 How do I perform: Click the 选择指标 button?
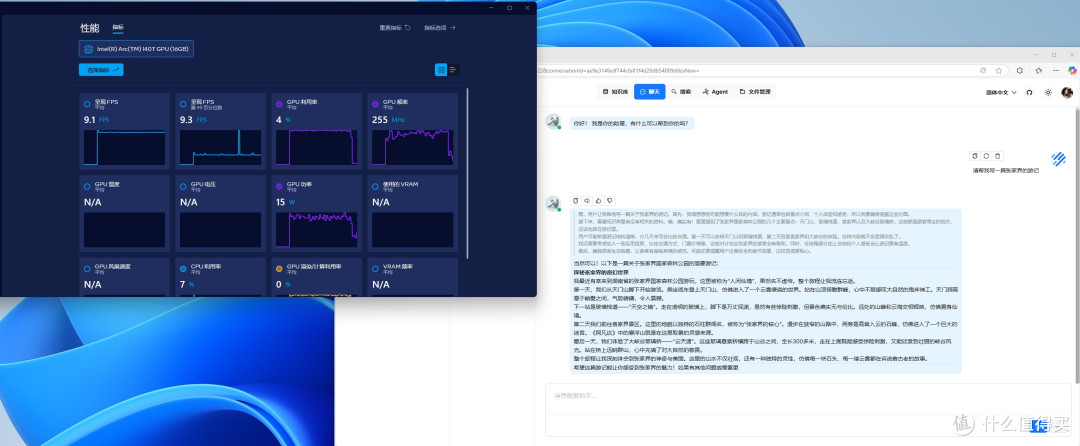(x=101, y=70)
